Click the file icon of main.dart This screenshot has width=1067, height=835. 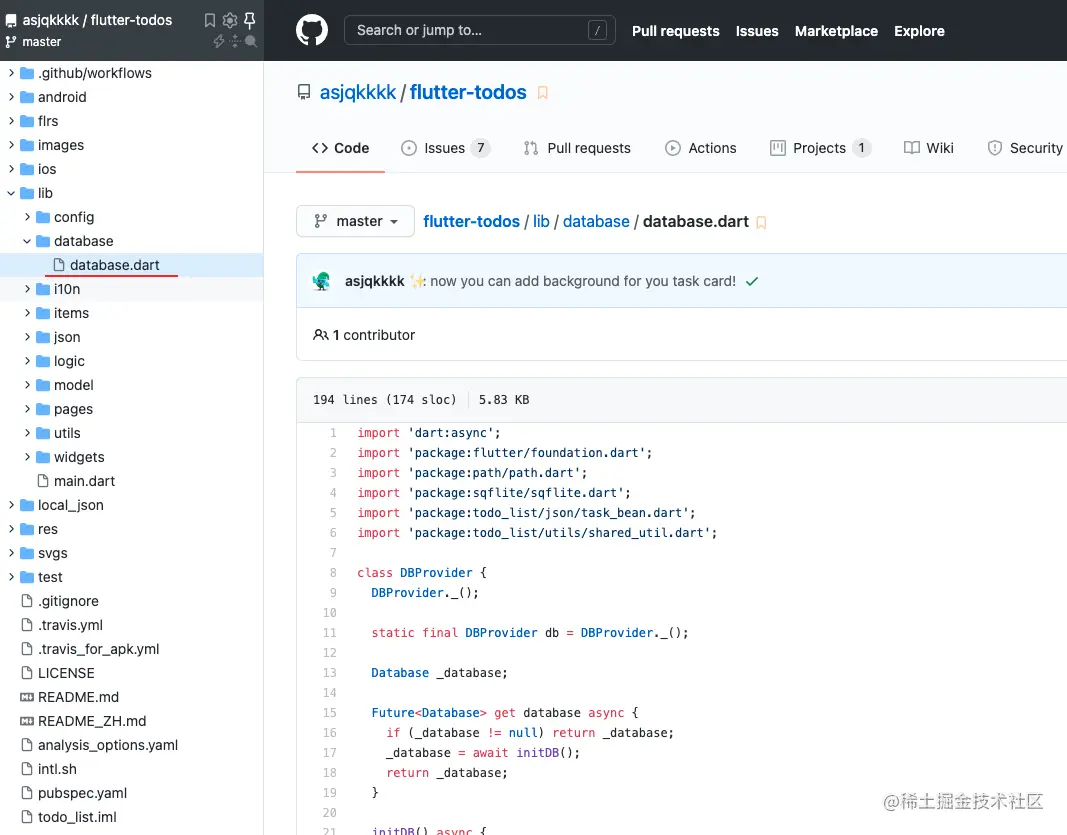pos(43,481)
